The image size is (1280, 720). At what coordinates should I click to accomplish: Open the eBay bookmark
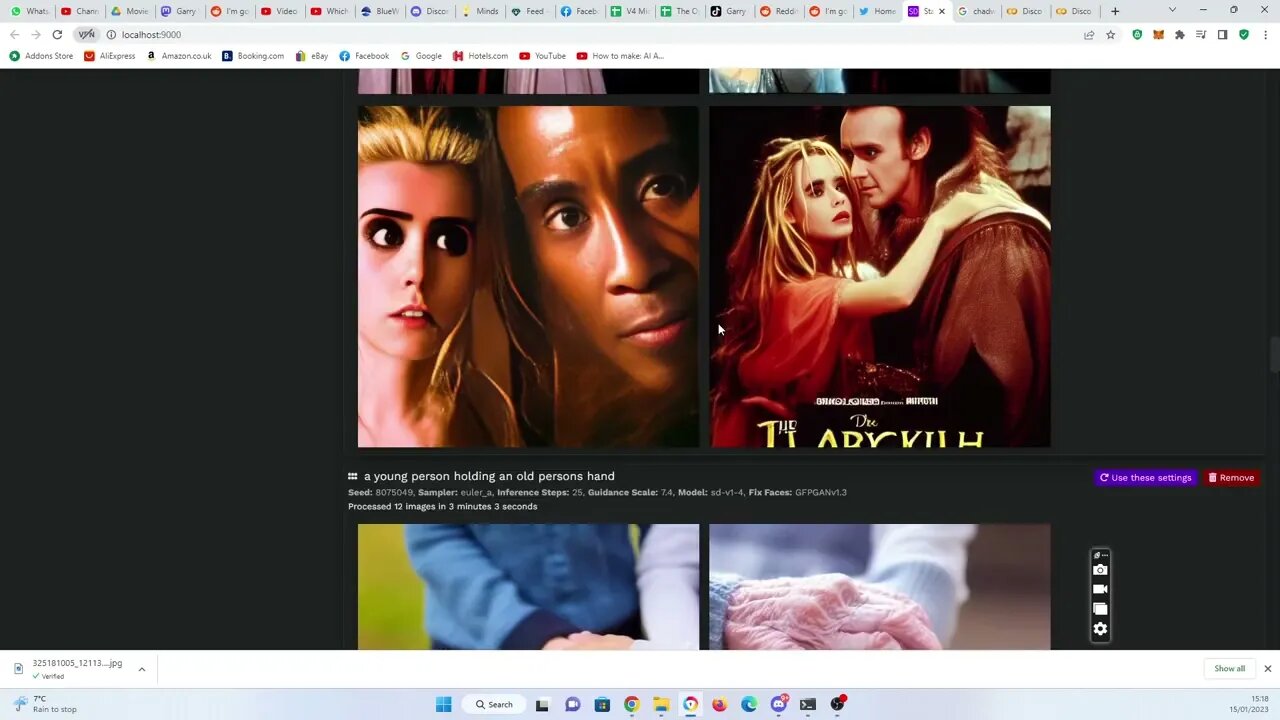[x=312, y=56]
